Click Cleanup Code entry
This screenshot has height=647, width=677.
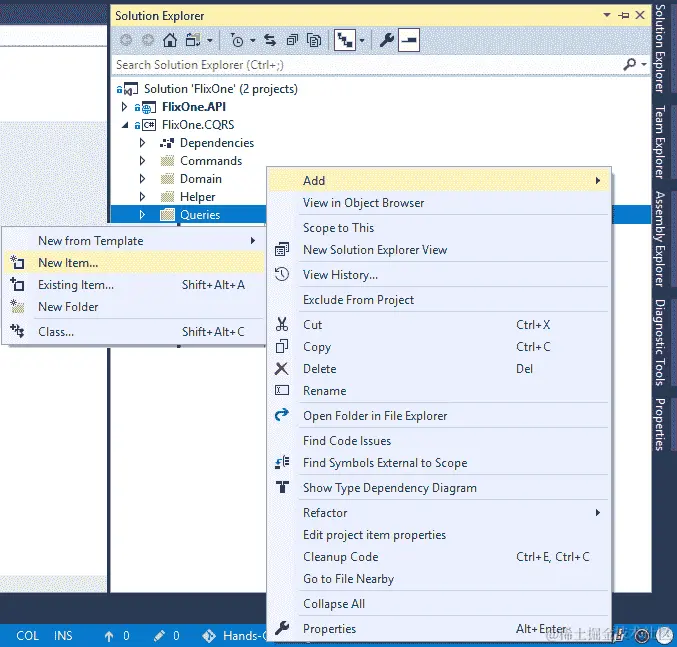tap(439, 557)
